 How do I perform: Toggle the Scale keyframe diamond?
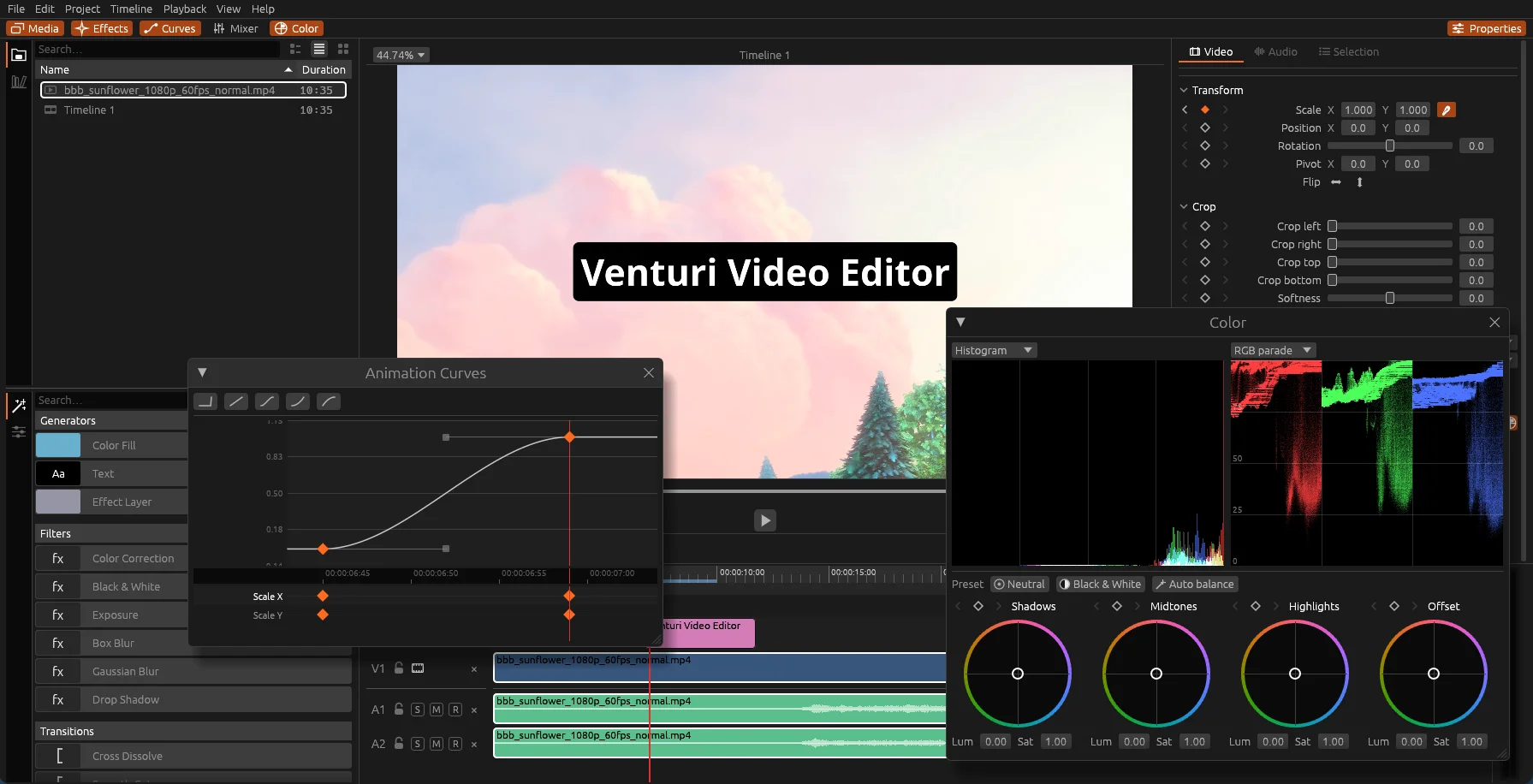tap(1205, 110)
